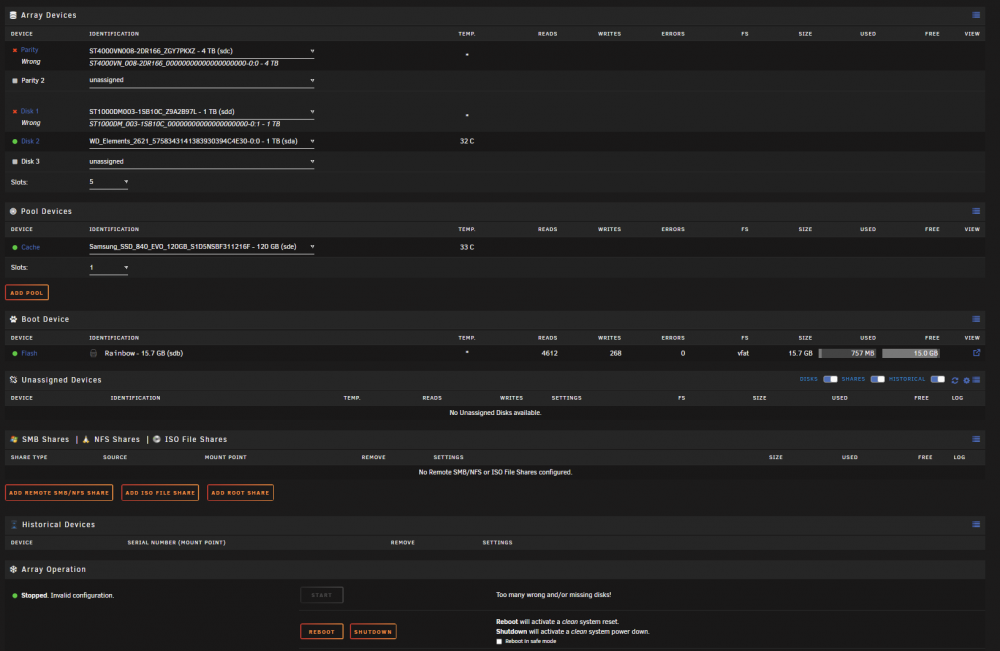This screenshot has height=651, width=1000.
Task: Open the Disk 2 device link
Action: [30, 142]
